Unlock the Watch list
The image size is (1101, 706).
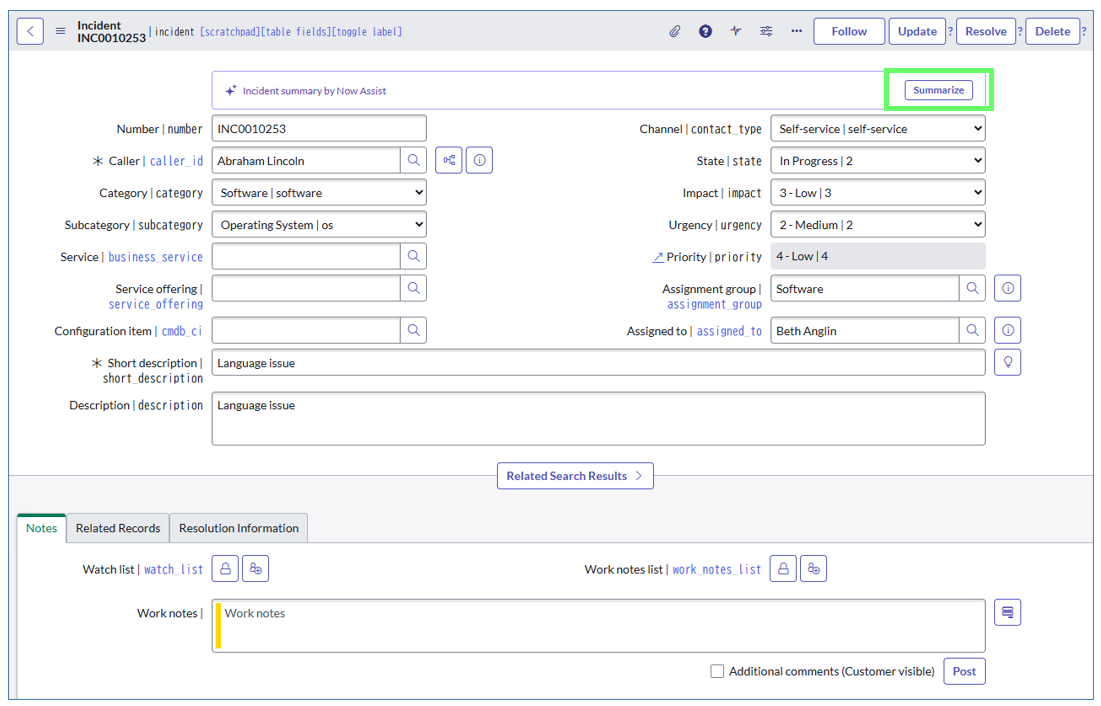pyautogui.click(x=225, y=568)
